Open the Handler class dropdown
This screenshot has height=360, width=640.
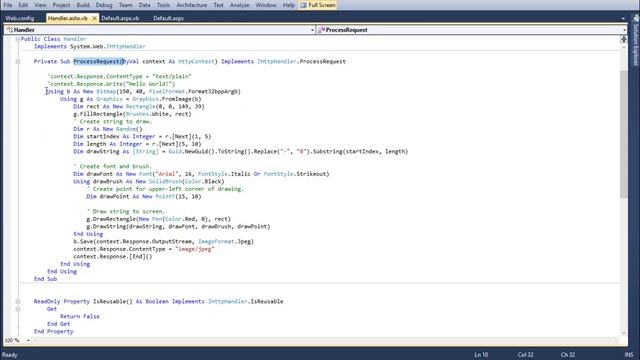312,30
